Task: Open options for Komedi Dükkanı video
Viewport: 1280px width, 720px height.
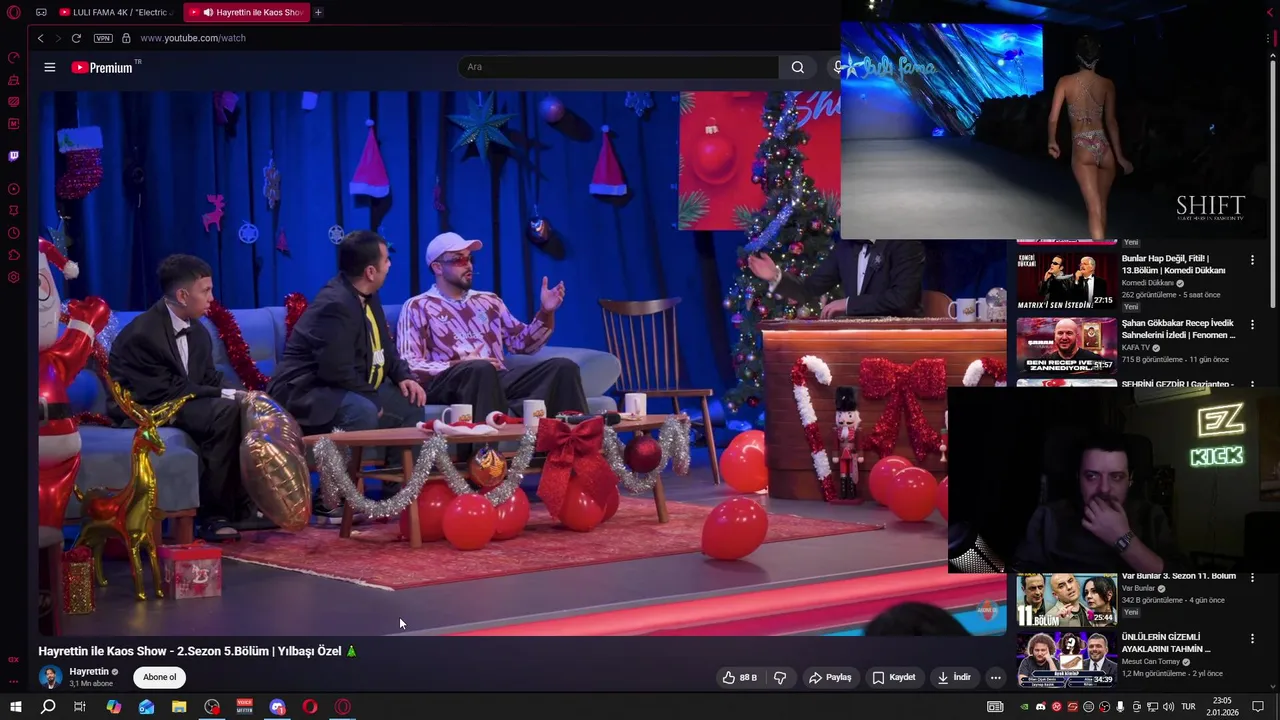Action: click(1252, 260)
